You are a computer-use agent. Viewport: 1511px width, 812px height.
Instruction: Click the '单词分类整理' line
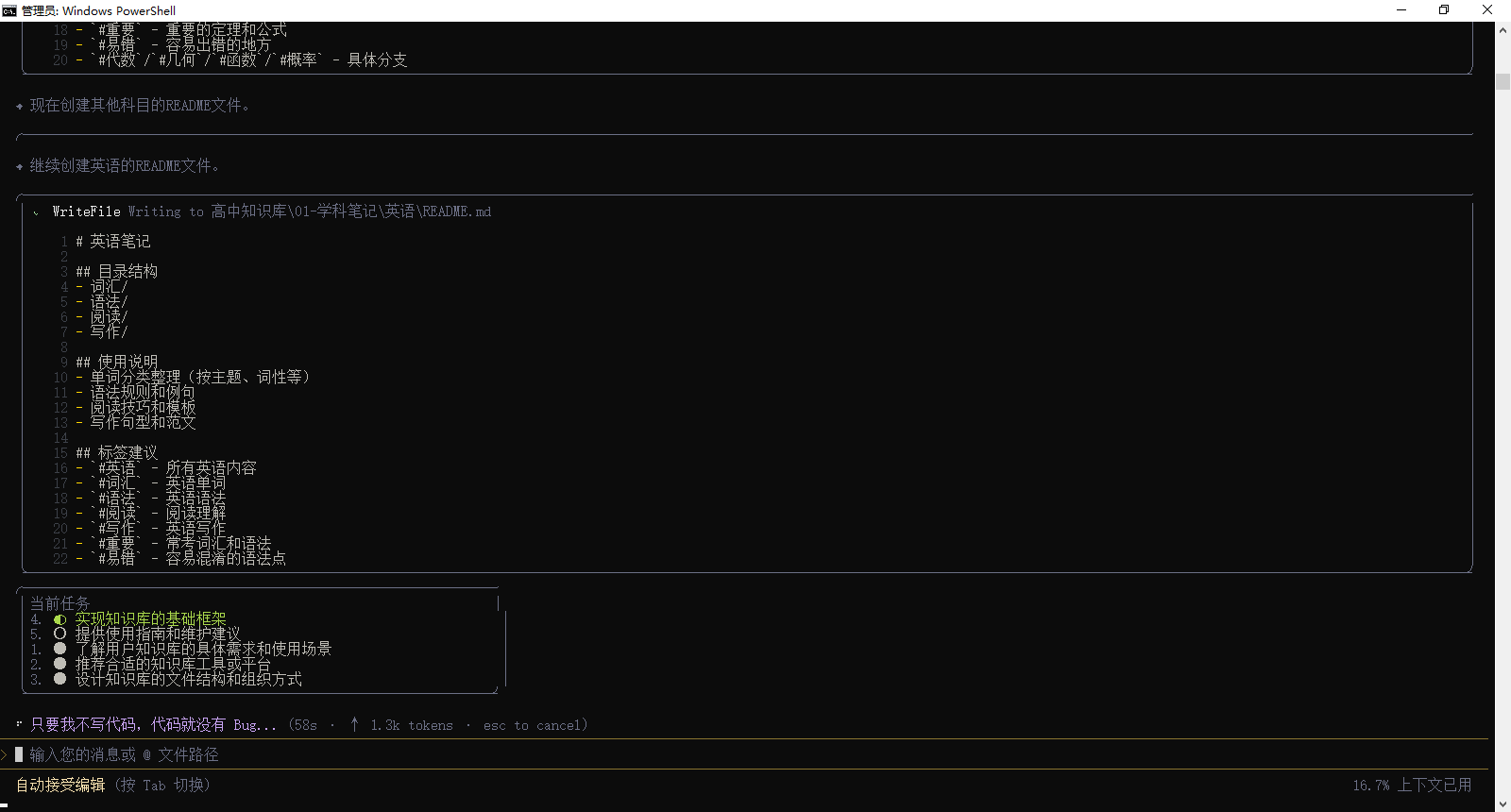[x=193, y=378]
